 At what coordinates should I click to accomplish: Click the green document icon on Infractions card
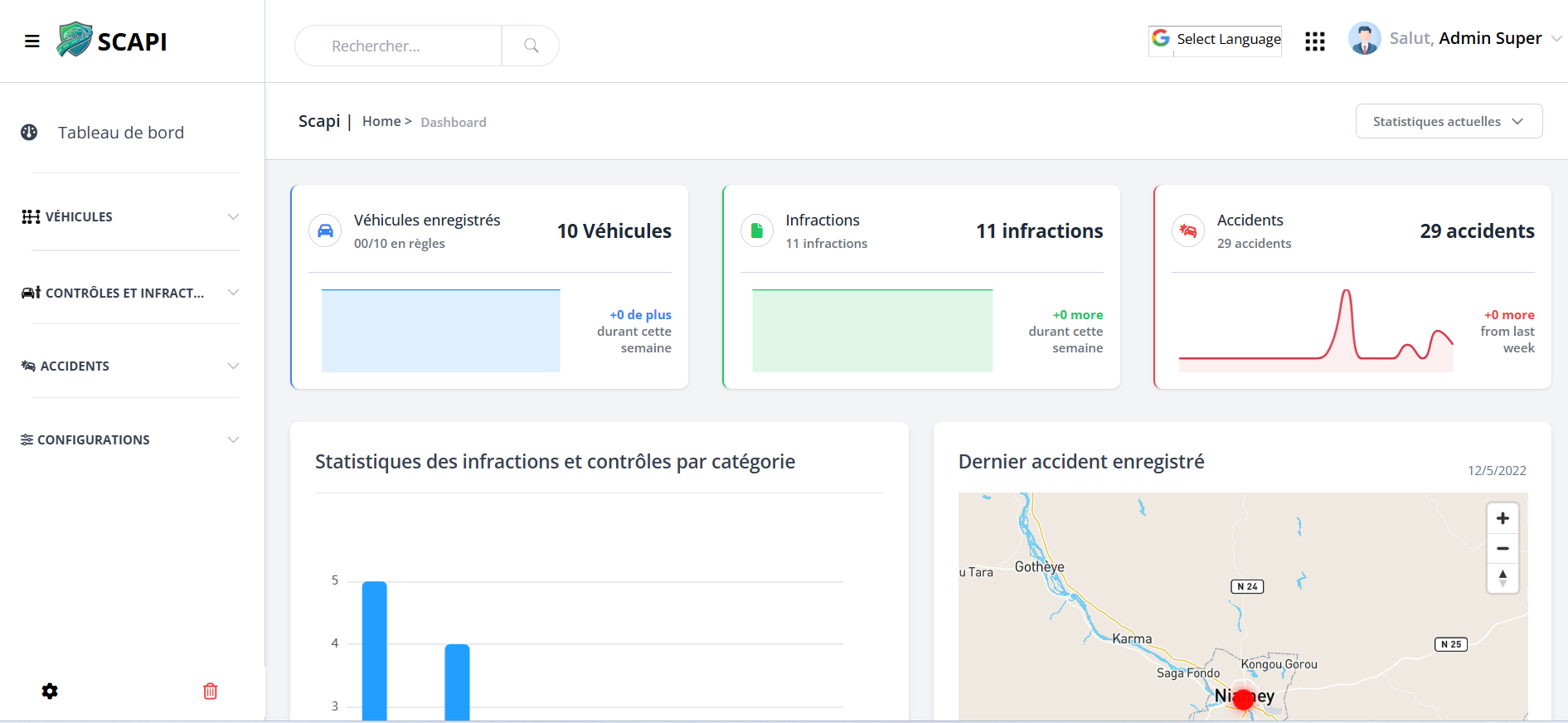coord(757,230)
